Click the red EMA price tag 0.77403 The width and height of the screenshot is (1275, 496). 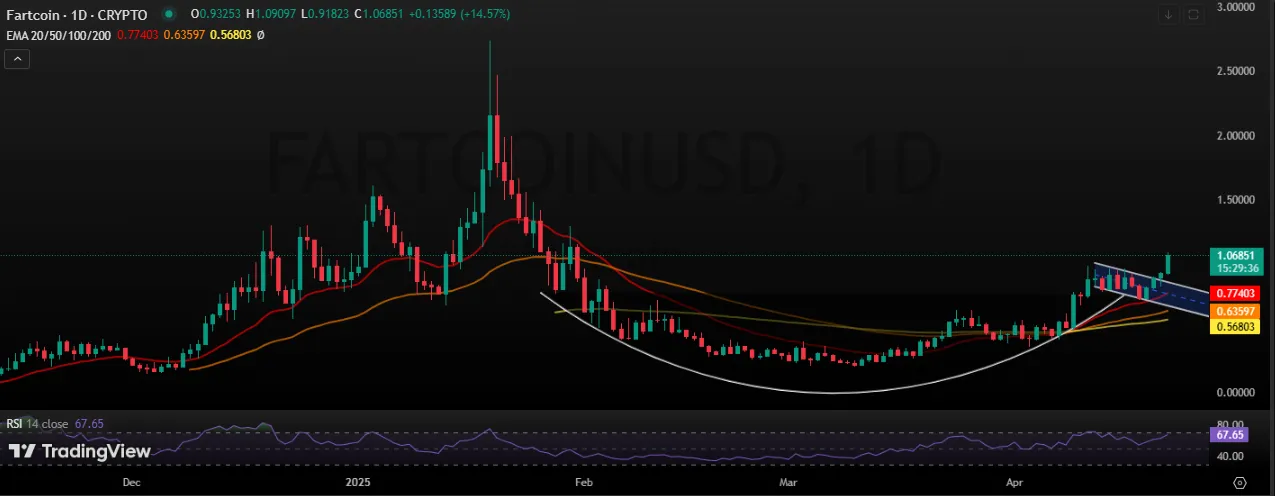(x=1238, y=294)
